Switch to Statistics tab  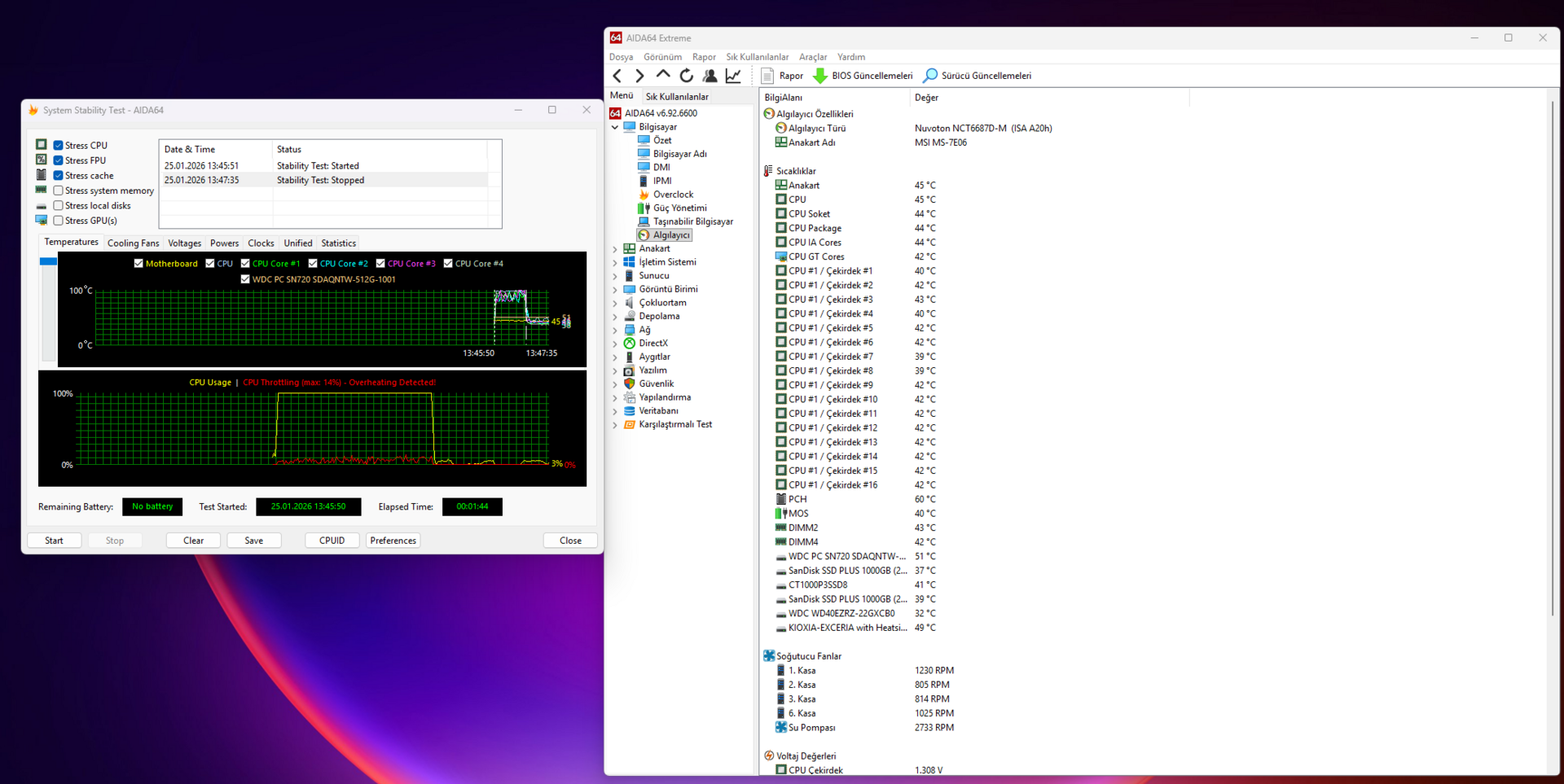pyautogui.click(x=338, y=243)
